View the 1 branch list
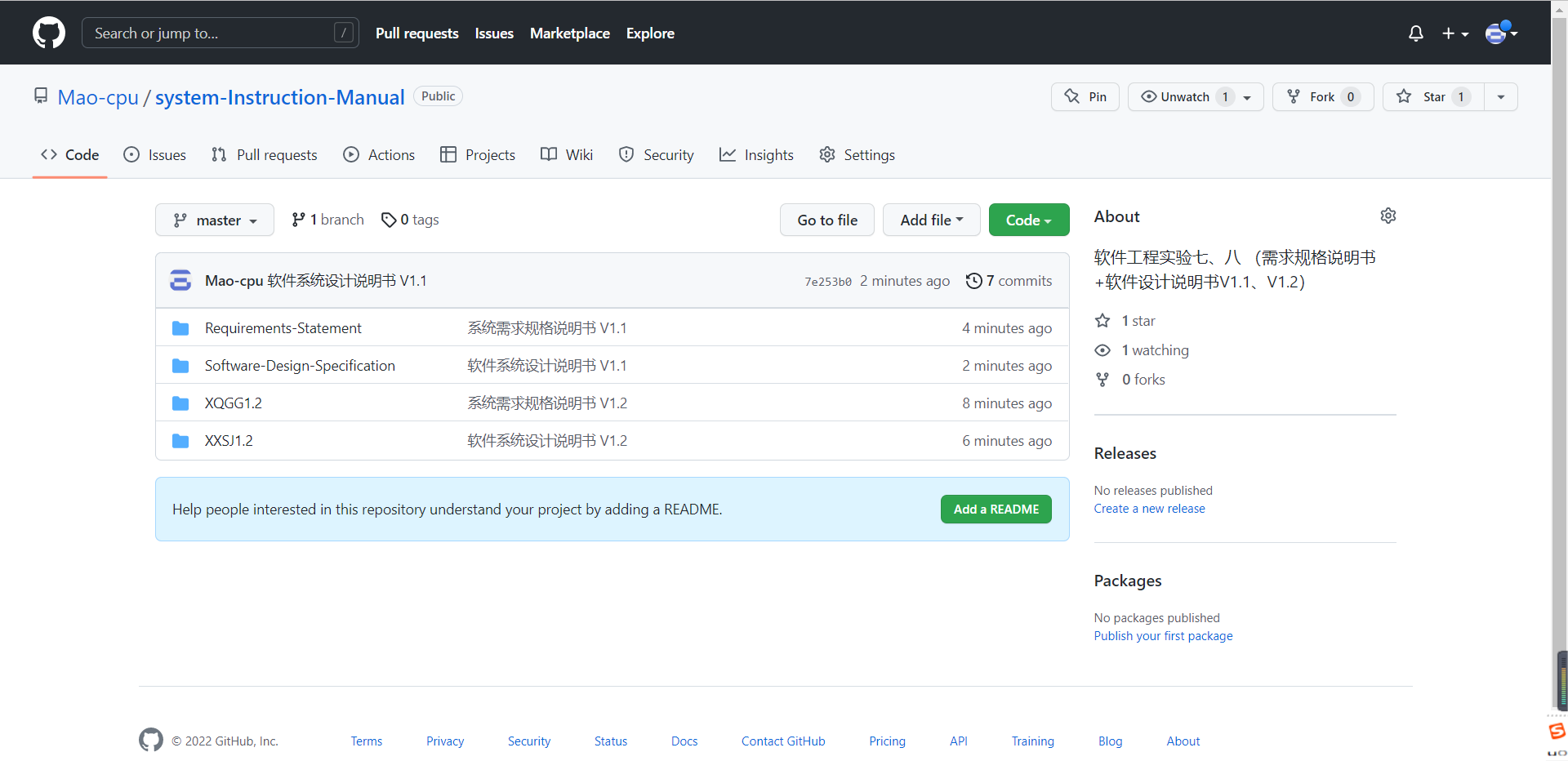 pyautogui.click(x=327, y=220)
